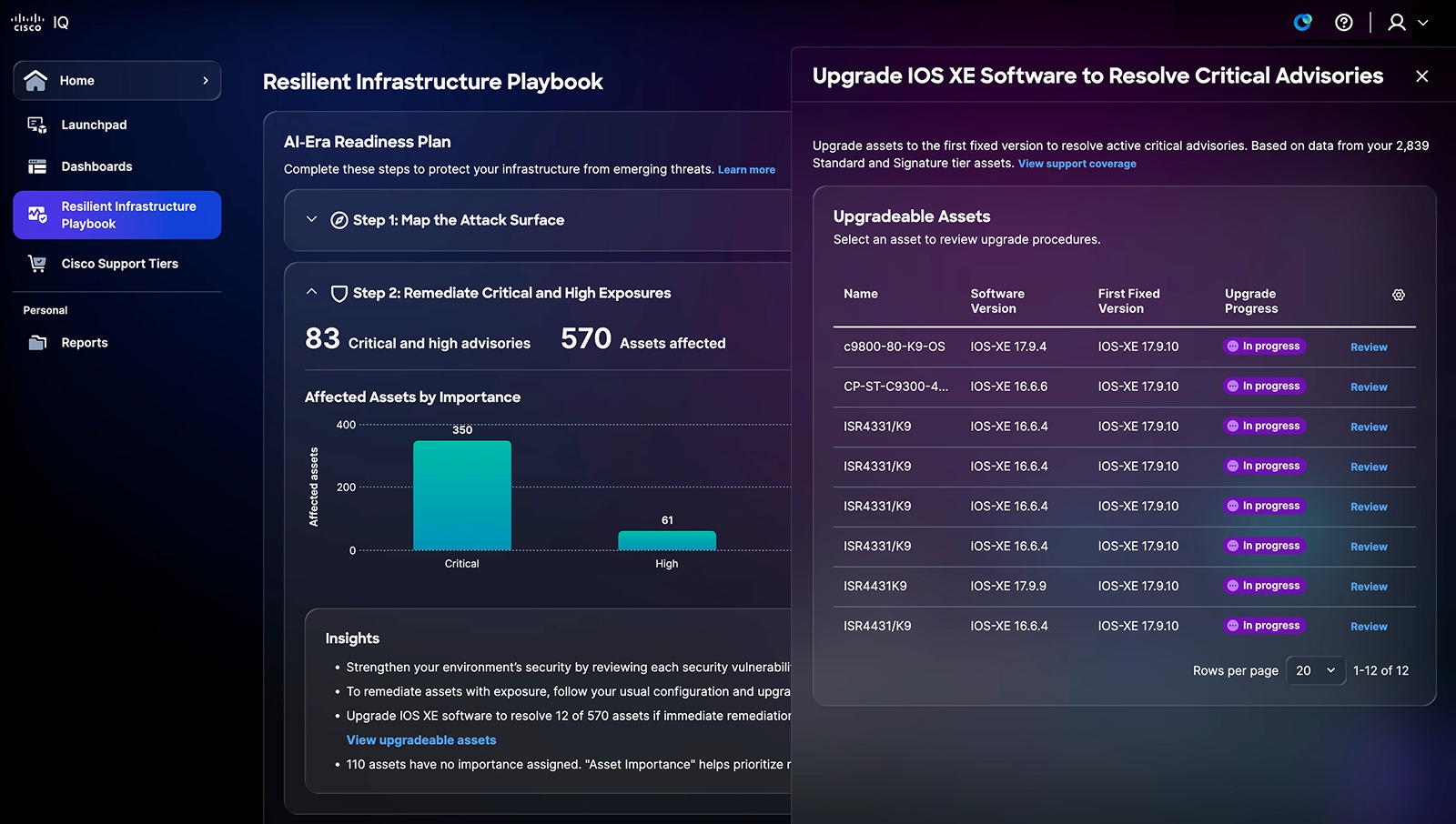Click the 83 critical and high advisories count
The image size is (1456, 824).
pyautogui.click(x=322, y=339)
